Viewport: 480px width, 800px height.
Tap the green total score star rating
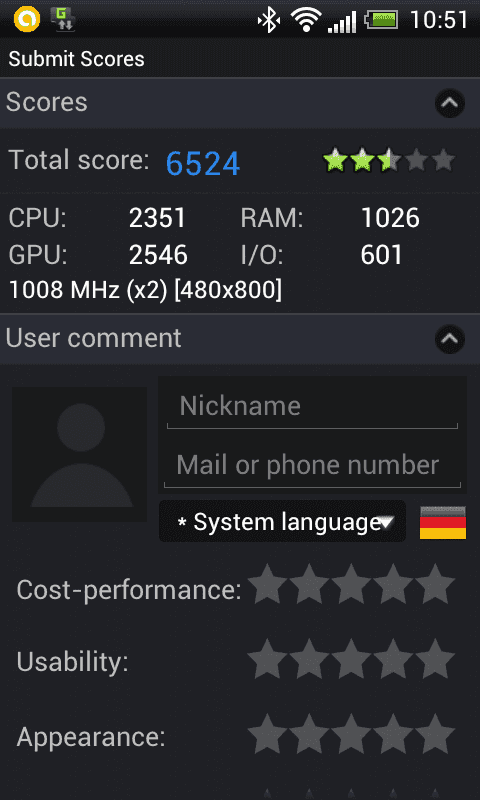pyautogui.click(x=389, y=160)
